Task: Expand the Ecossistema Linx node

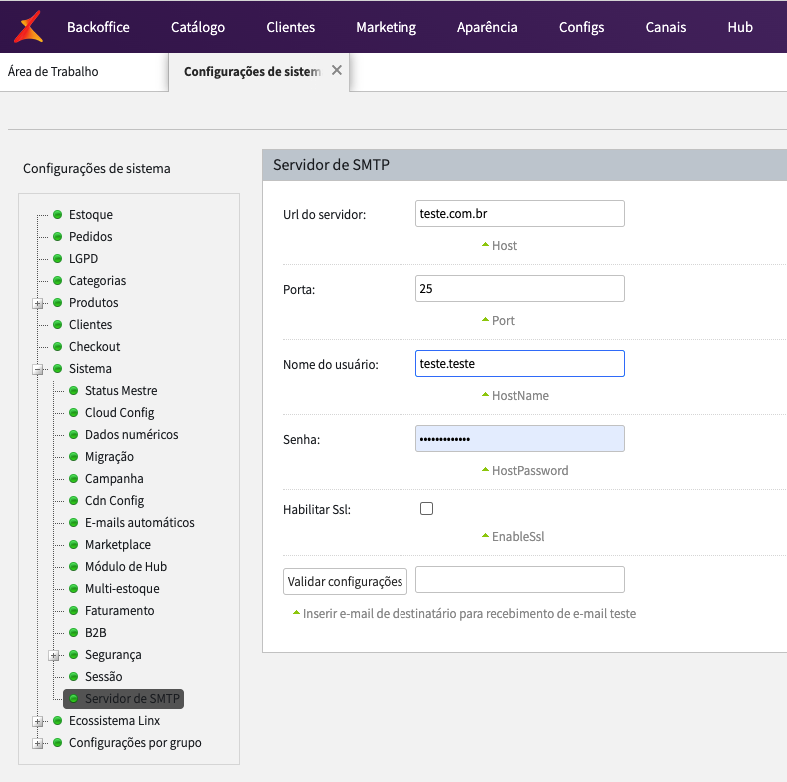Action: (x=38, y=721)
